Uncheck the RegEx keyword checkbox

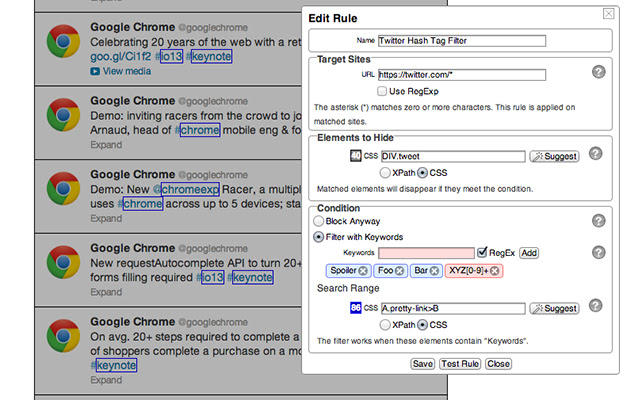tap(482, 252)
